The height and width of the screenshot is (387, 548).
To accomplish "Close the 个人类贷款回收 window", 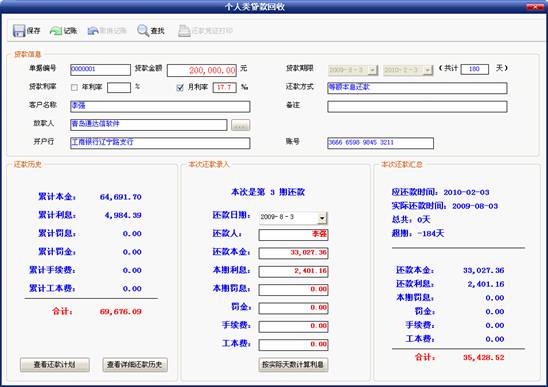I will pos(535,6).
